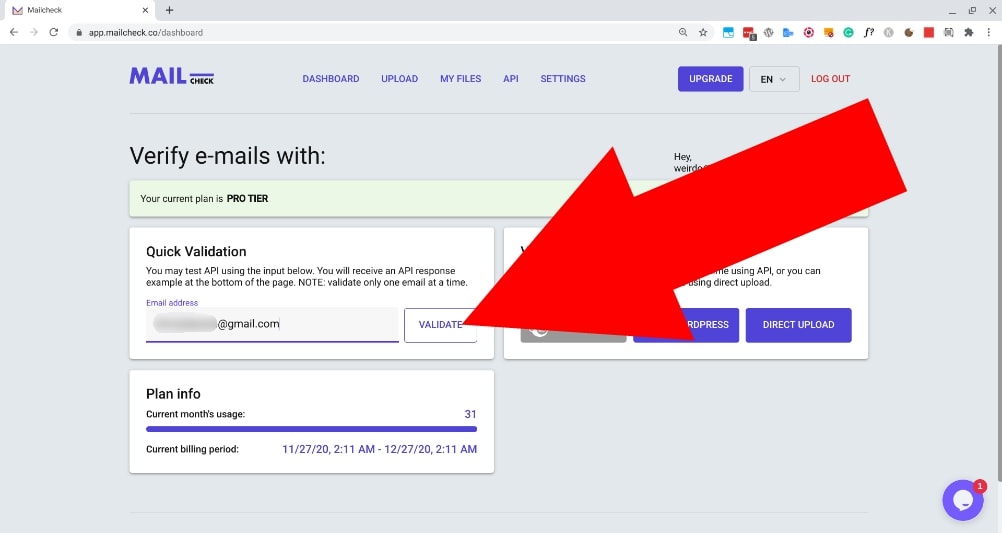Click the solid red square extension icon
Image resolution: width=1002 pixels, height=533 pixels.
coord(929,33)
